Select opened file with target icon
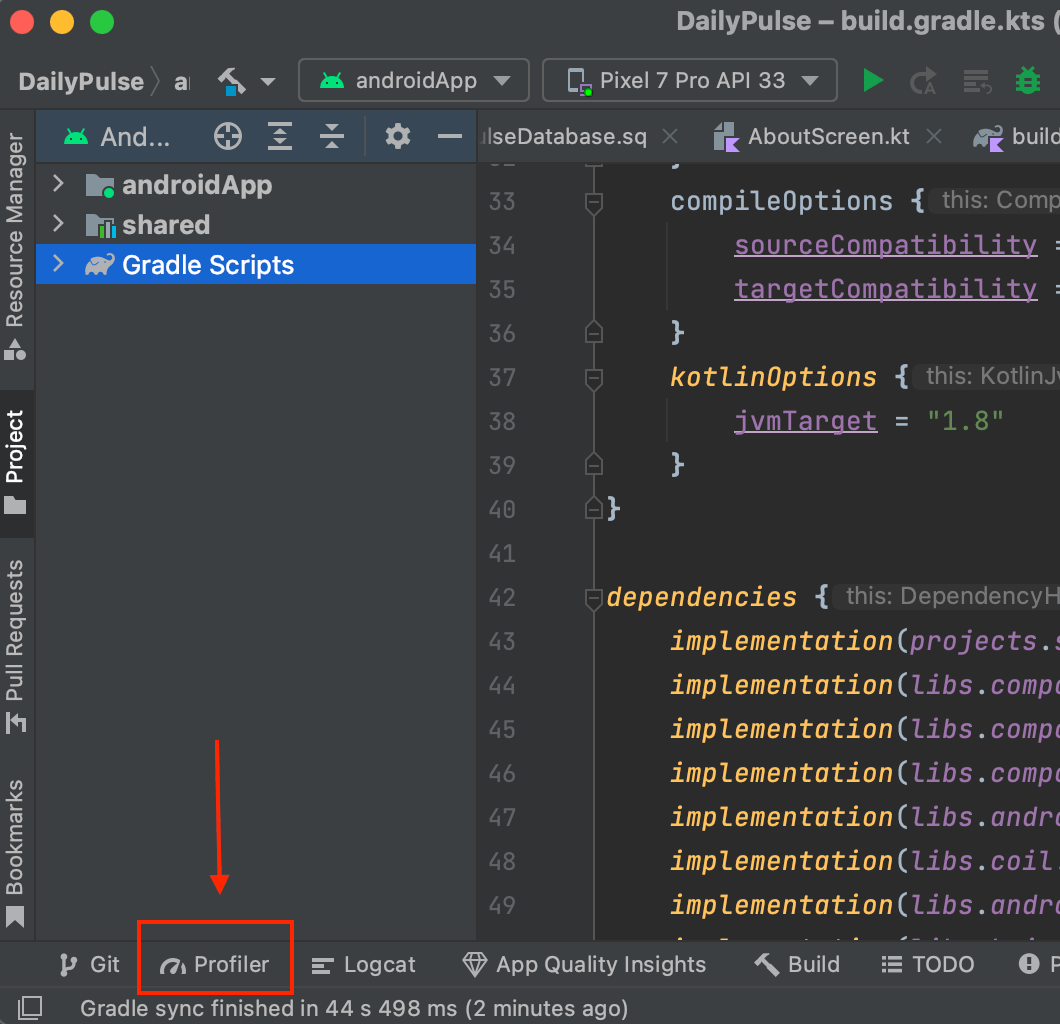The image size is (1060, 1024). click(x=228, y=137)
